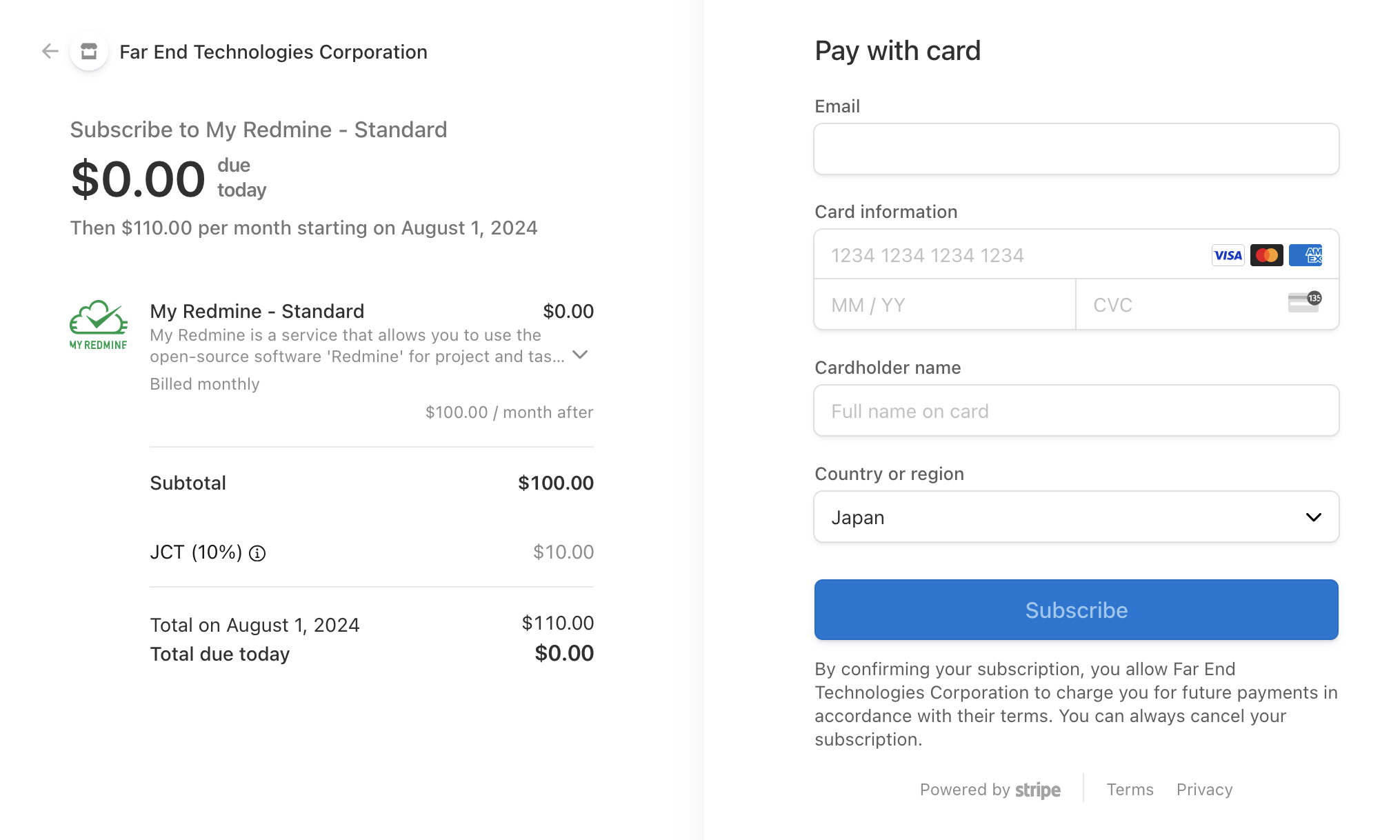Click the merchant storefront icon
Image resolution: width=1400 pixels, height=840 pixels.
tap(89, 52)
